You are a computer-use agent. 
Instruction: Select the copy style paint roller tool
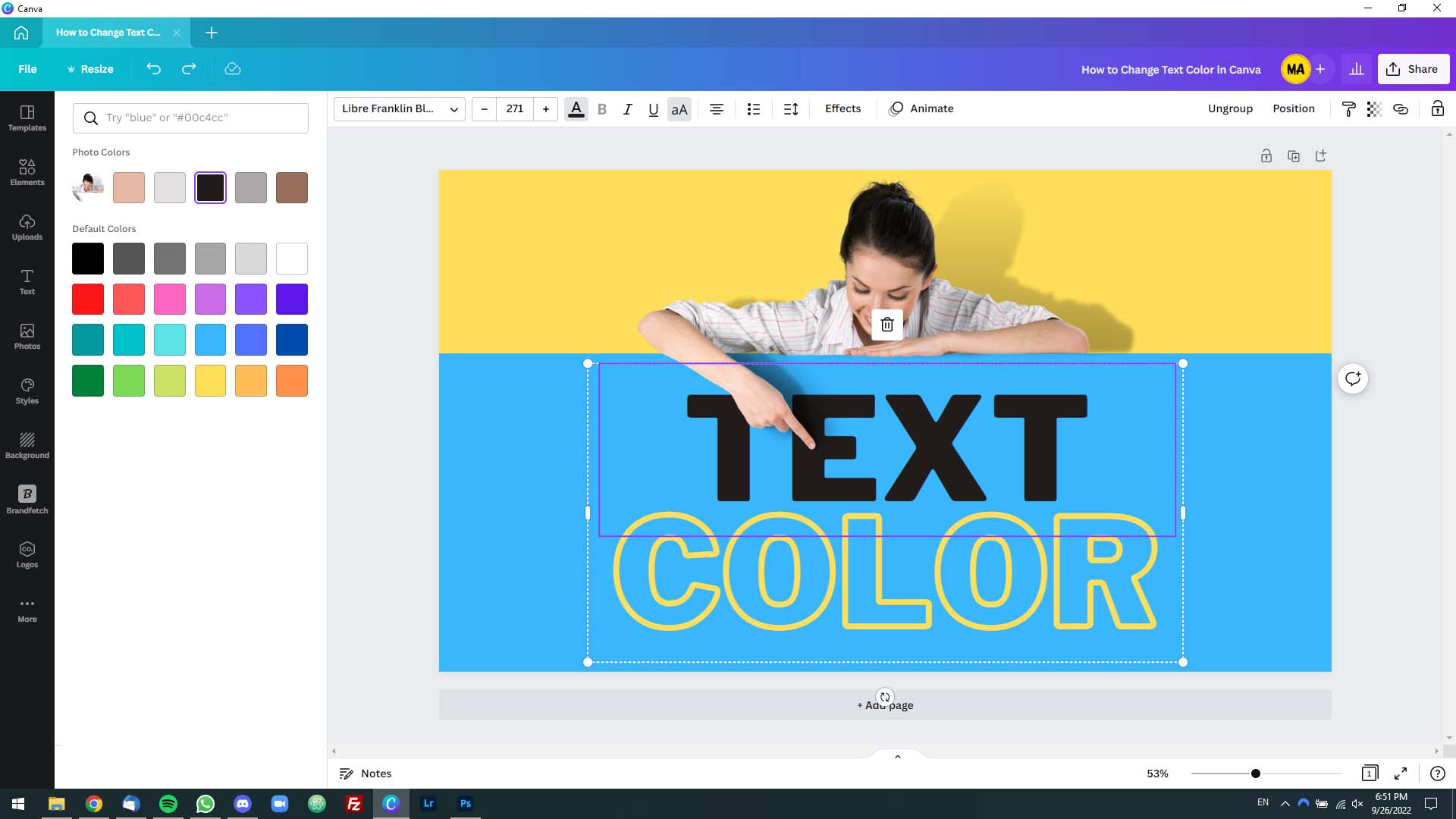click(1348, 108)
